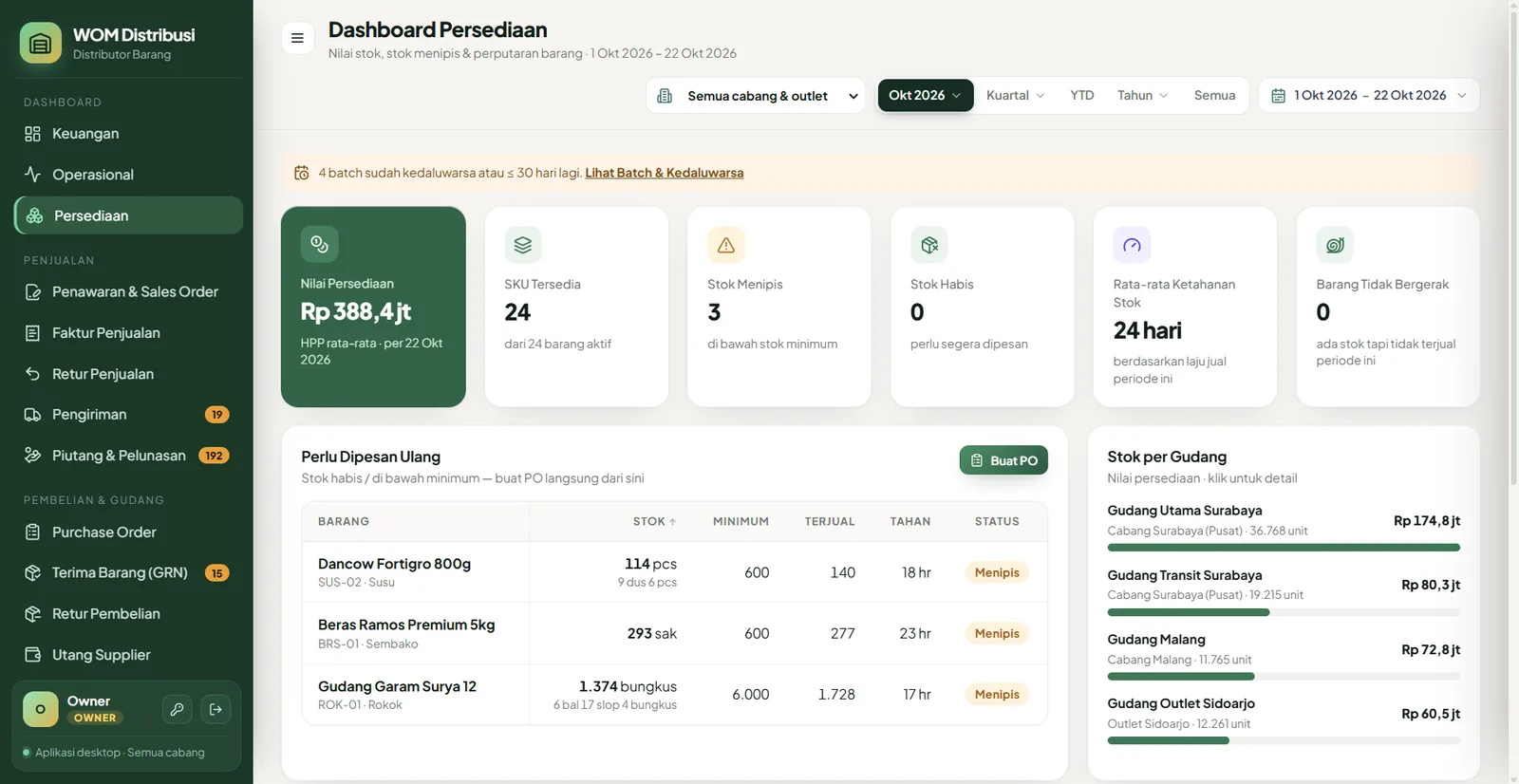Click the Nilai Persediaan card icon
Viewport: 1519px width, 784px height.
coord(319,244)
